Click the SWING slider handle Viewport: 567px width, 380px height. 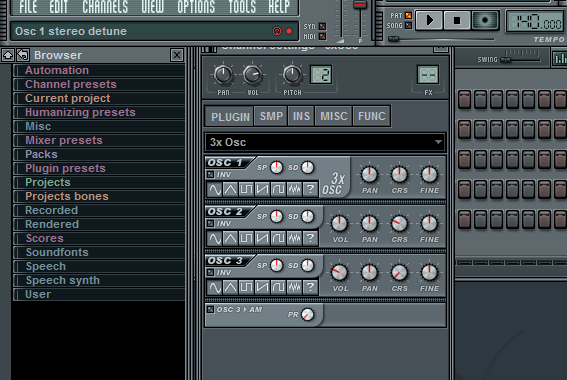click(506, 60)
